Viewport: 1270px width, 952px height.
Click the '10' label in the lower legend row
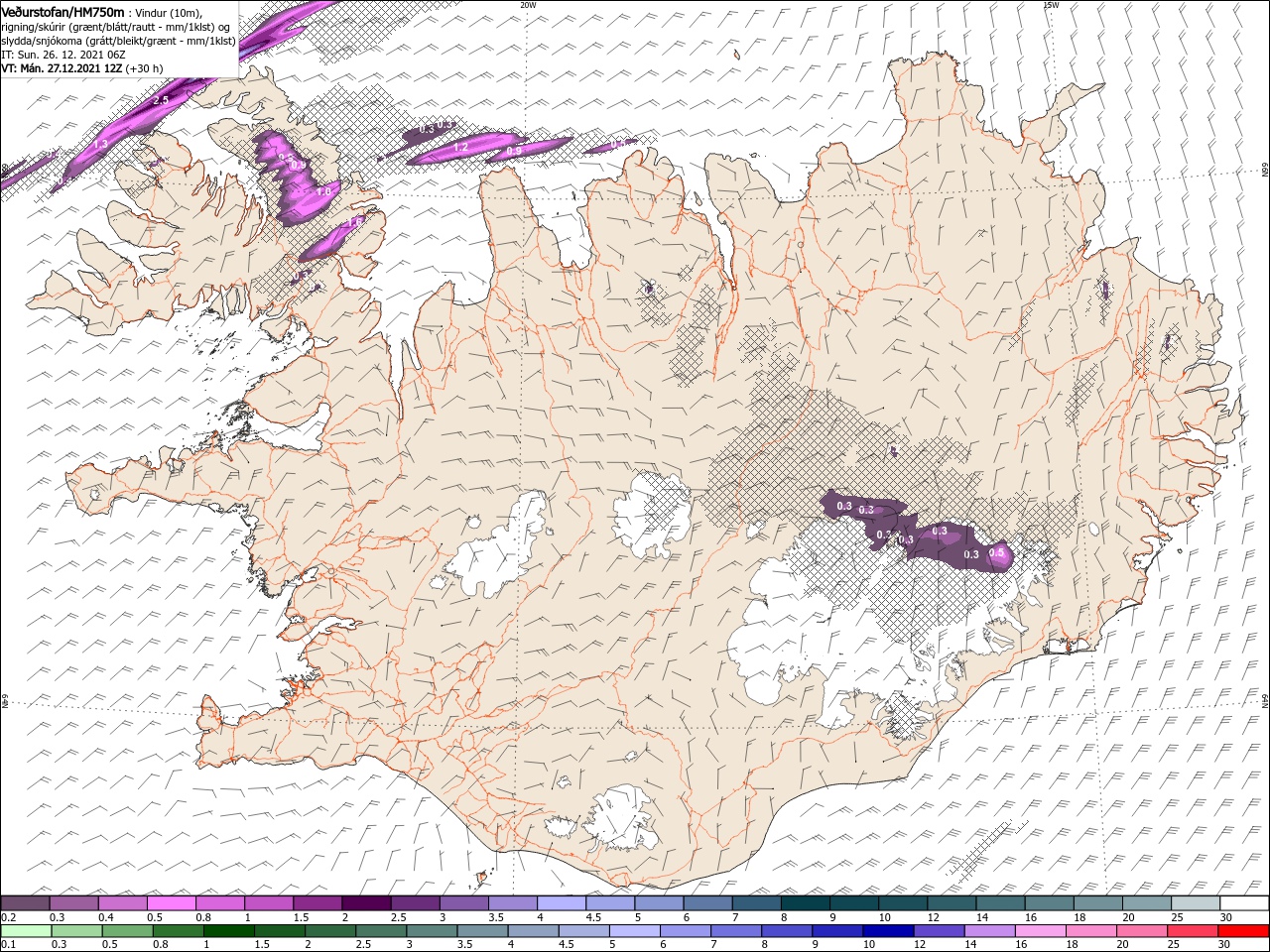(x=868, y=945)
